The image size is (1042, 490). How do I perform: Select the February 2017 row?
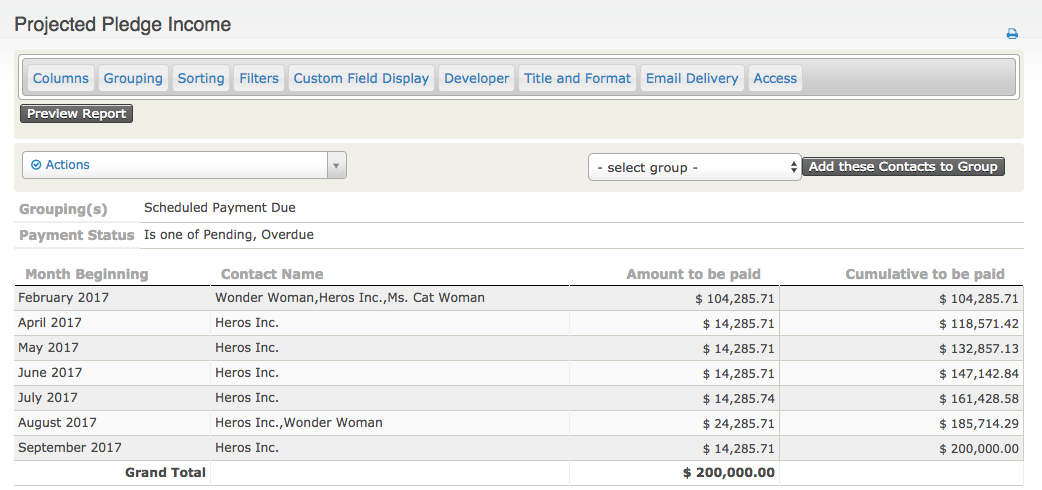[64, 298]
